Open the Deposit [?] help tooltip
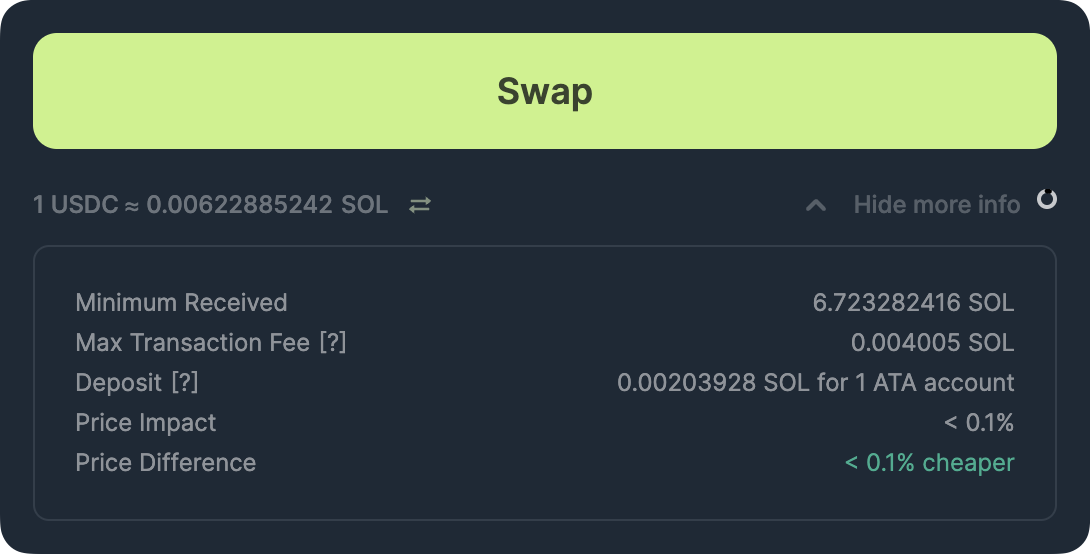 pyautogui.click(x=185, y=383)
